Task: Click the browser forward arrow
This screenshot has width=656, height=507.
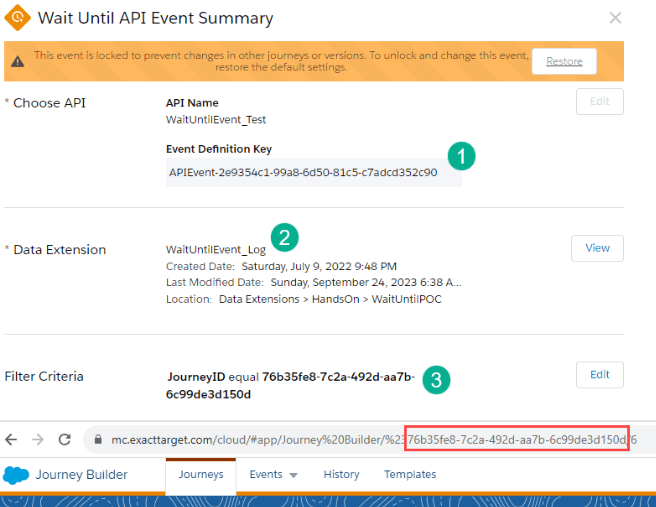Action: (38, 439)
